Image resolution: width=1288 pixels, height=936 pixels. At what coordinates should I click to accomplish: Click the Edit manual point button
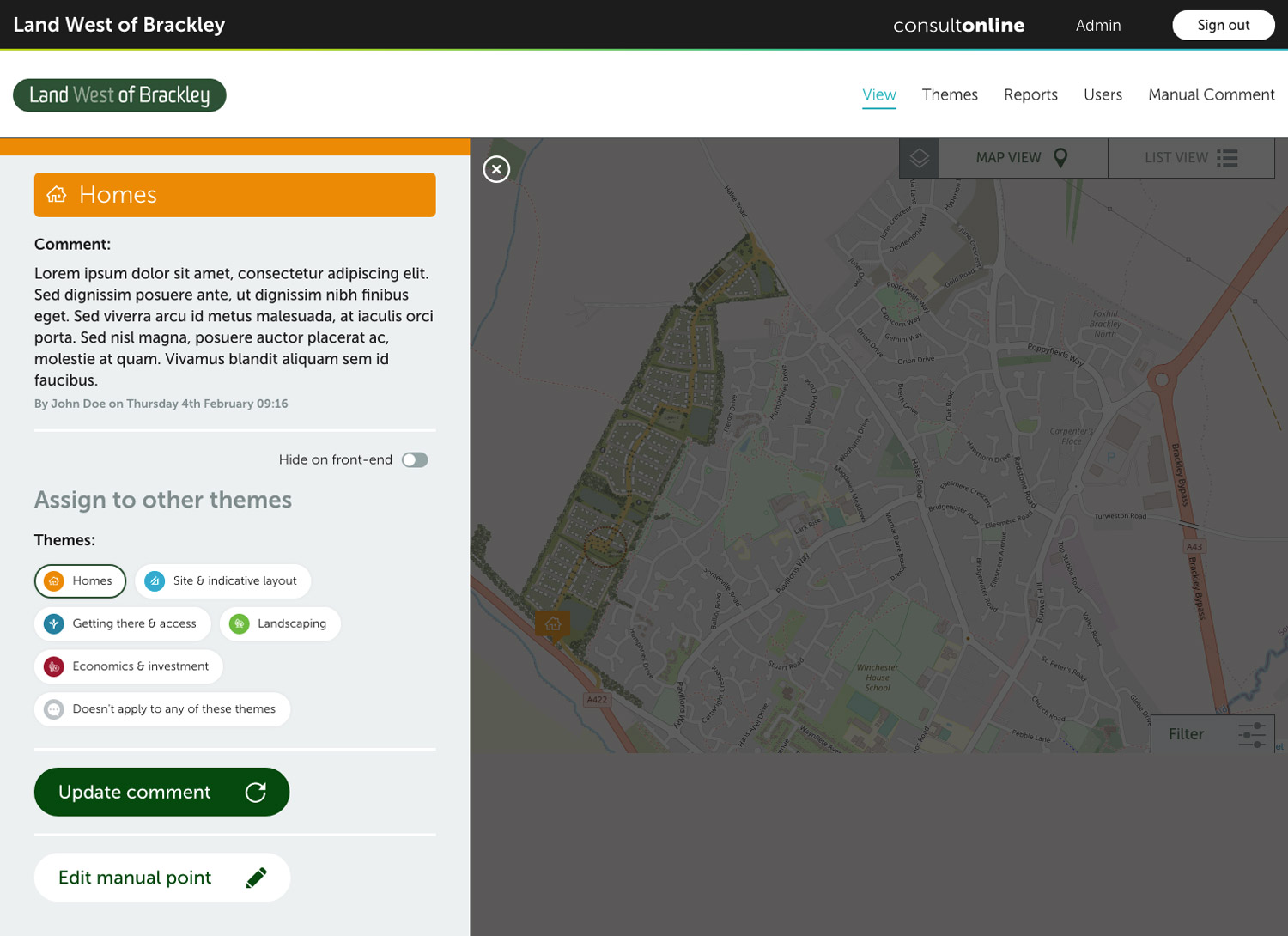pyautogui.click(x=161, y=878)
